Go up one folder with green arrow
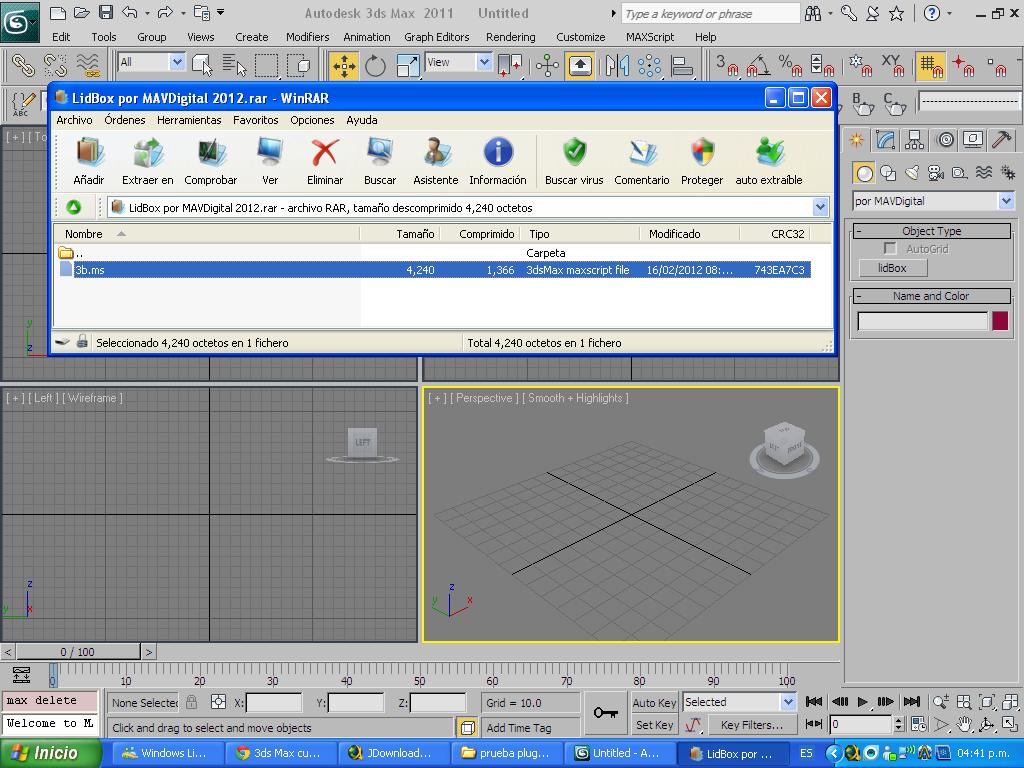 click(74, 208)
